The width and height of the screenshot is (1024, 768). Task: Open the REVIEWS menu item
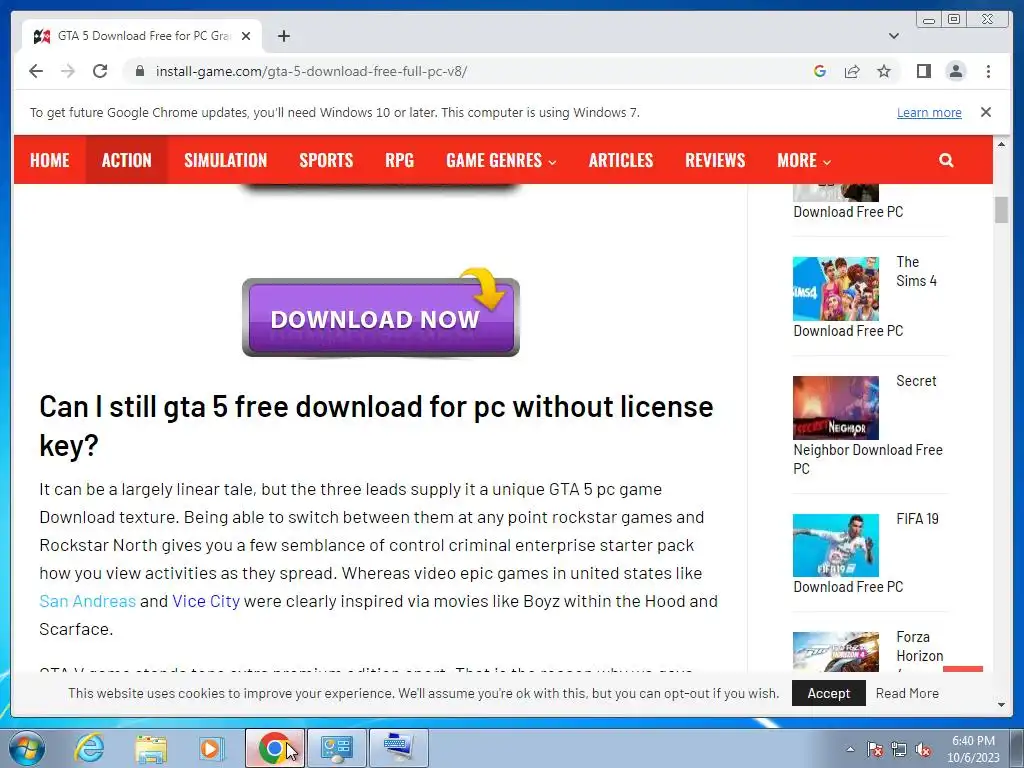pyautogui.click(x=715, y=160)
